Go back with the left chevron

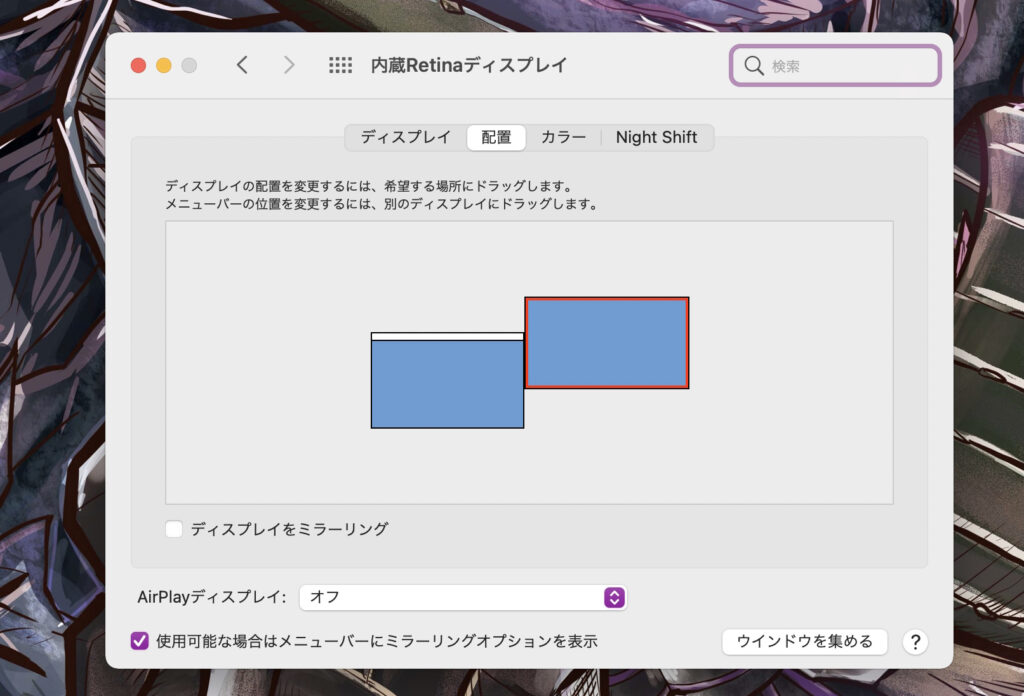coord(242,65)
